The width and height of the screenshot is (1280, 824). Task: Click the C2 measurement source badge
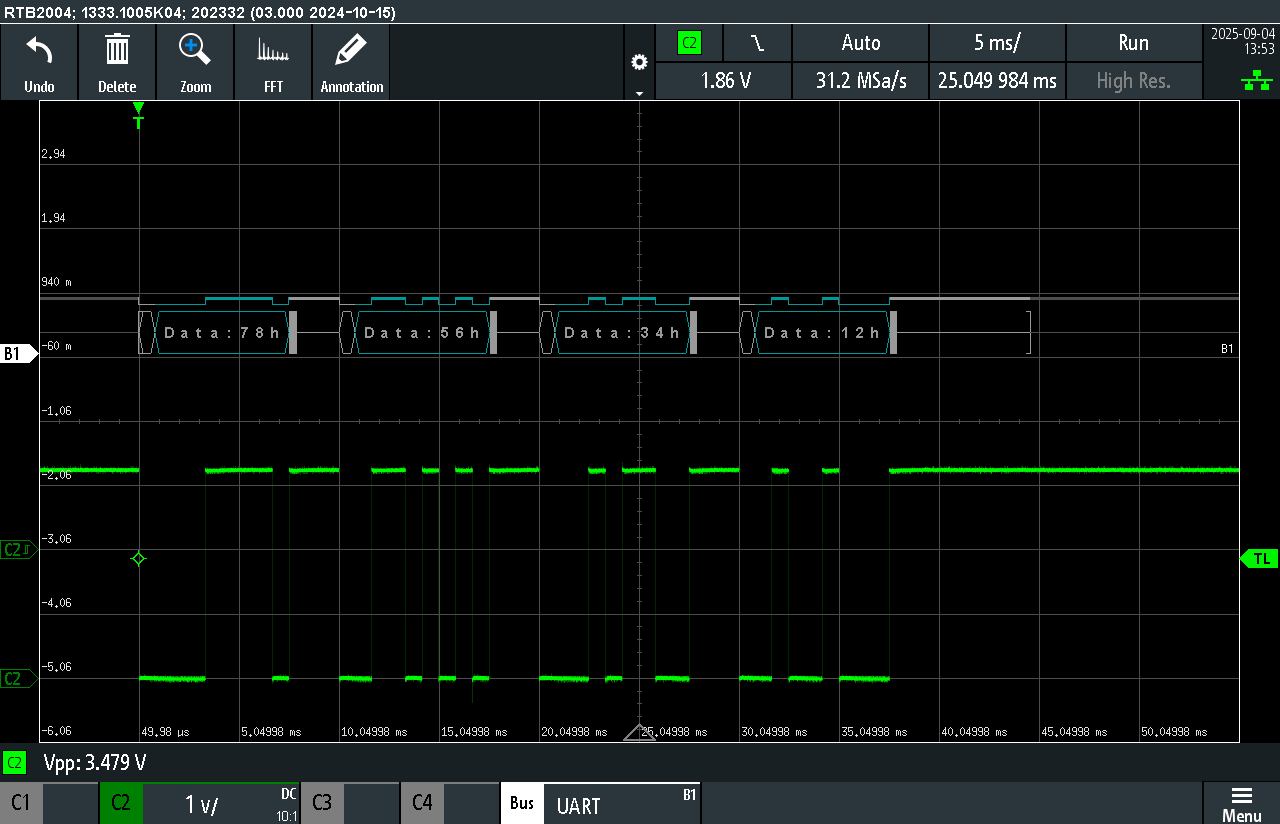[x=15, y=763]
